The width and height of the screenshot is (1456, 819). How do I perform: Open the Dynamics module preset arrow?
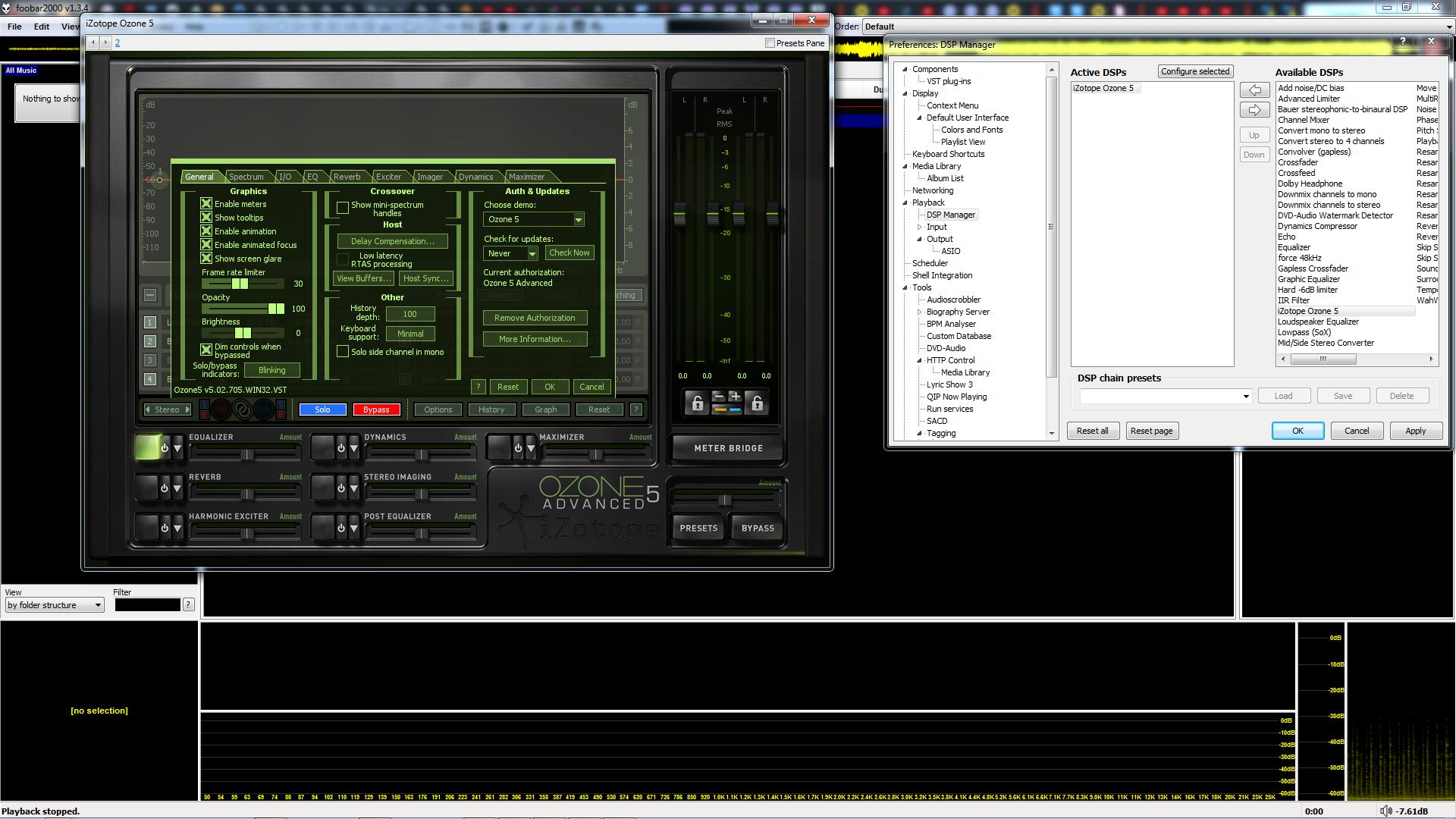[353, 448]
